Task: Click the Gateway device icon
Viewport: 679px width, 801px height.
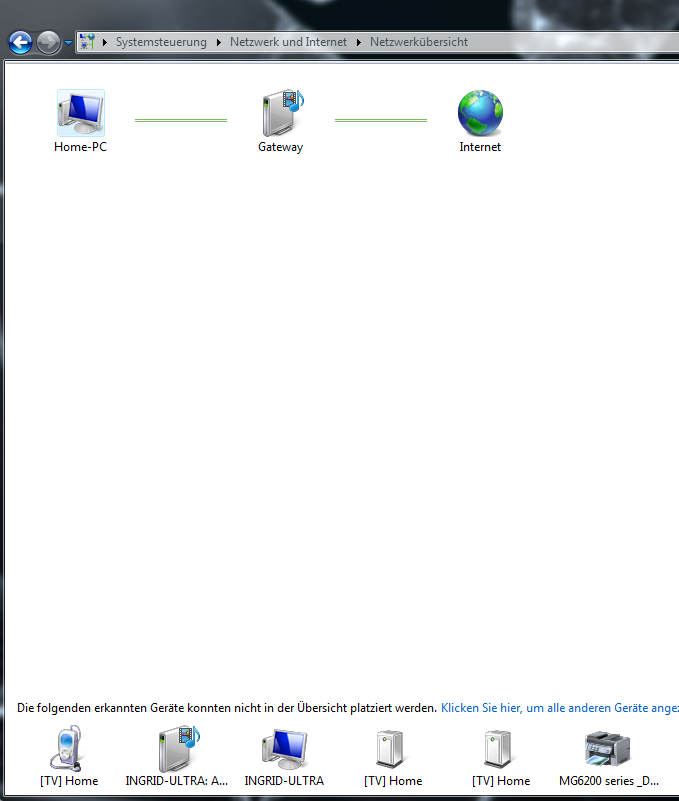Action: point(281,113)
